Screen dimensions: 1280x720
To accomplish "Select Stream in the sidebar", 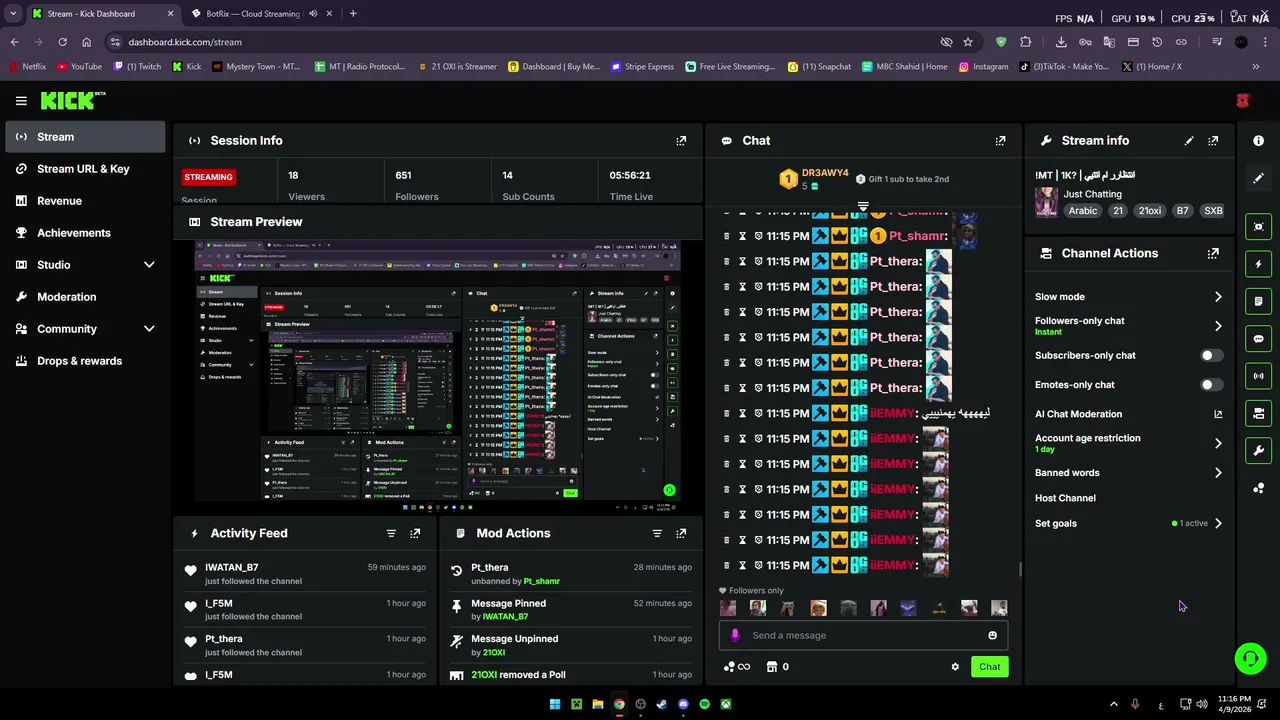I will (x=85, y=137).
